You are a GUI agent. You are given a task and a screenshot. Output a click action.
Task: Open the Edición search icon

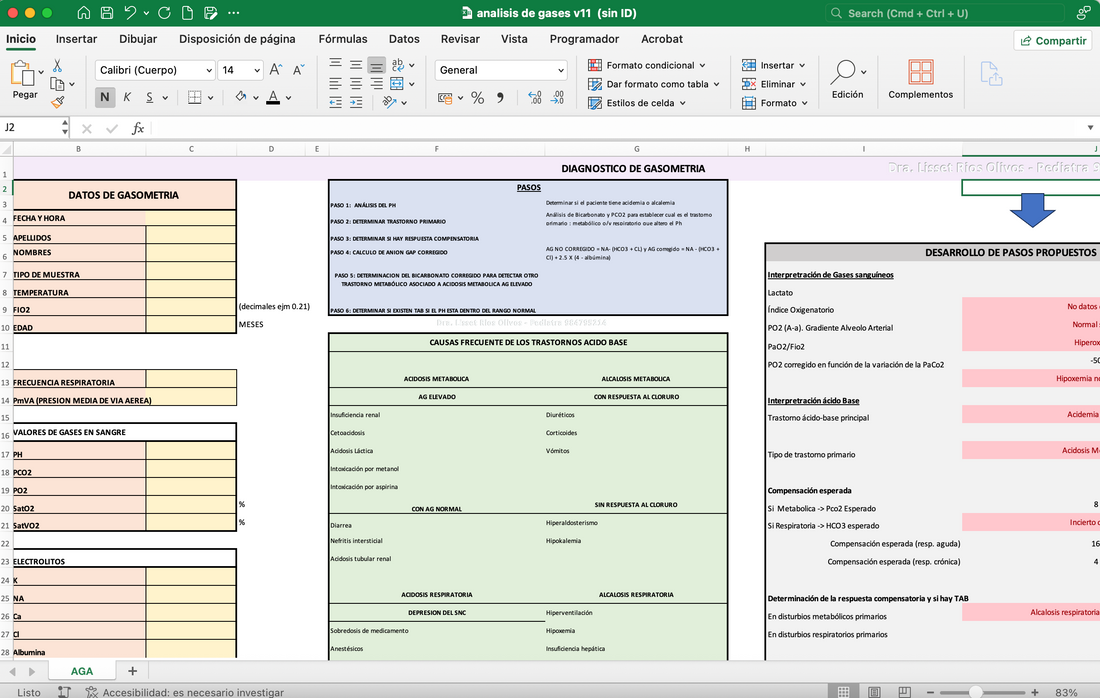pyautogui.click(x=847, y=80)
